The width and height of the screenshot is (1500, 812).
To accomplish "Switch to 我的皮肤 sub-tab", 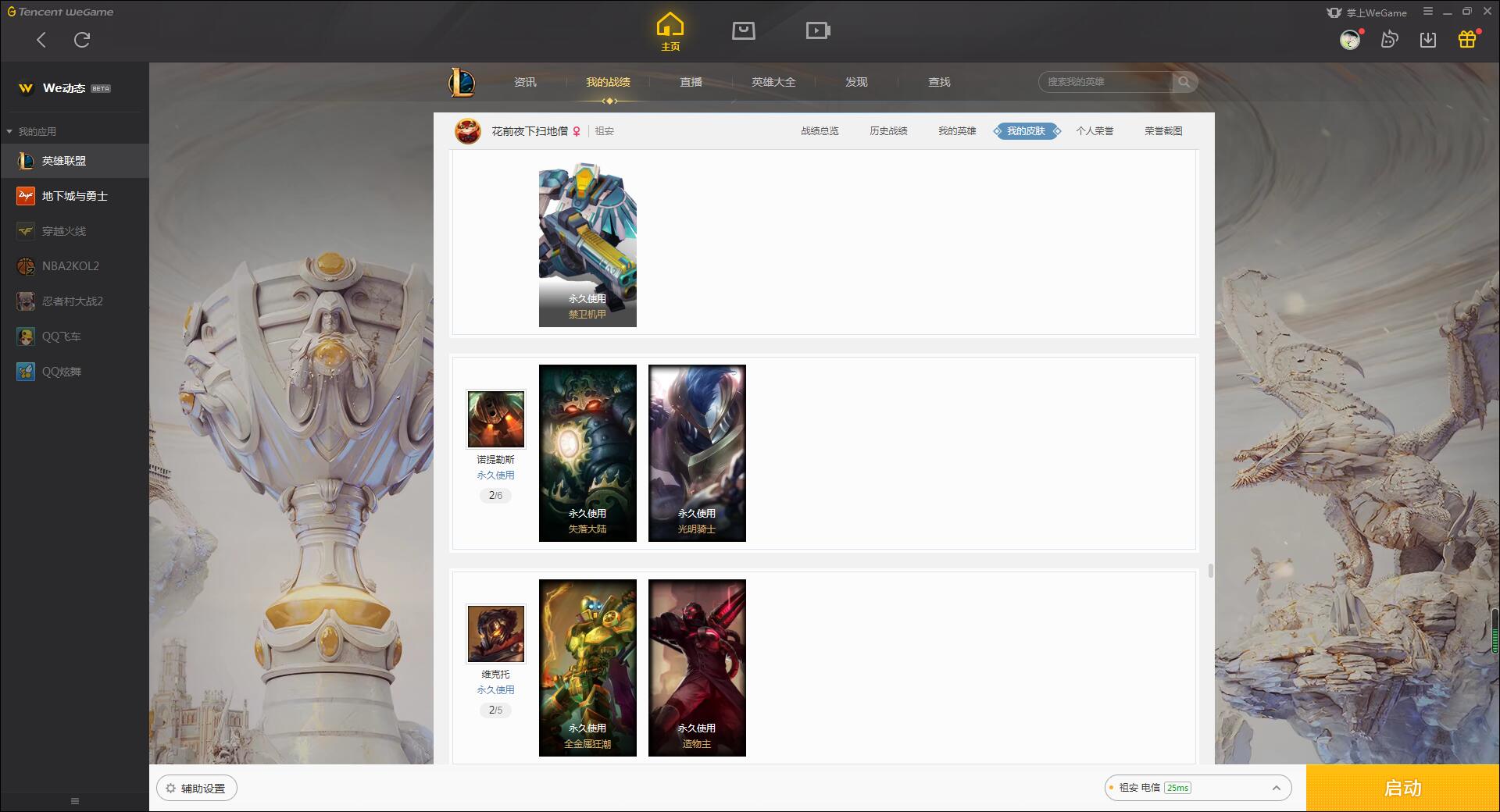I will coord(1027,131).
